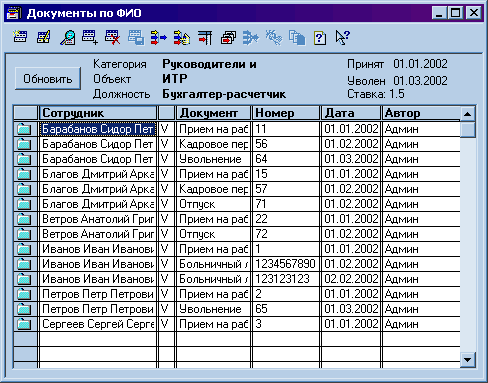Open folder icon of first Барабанов row

[24, 129]
